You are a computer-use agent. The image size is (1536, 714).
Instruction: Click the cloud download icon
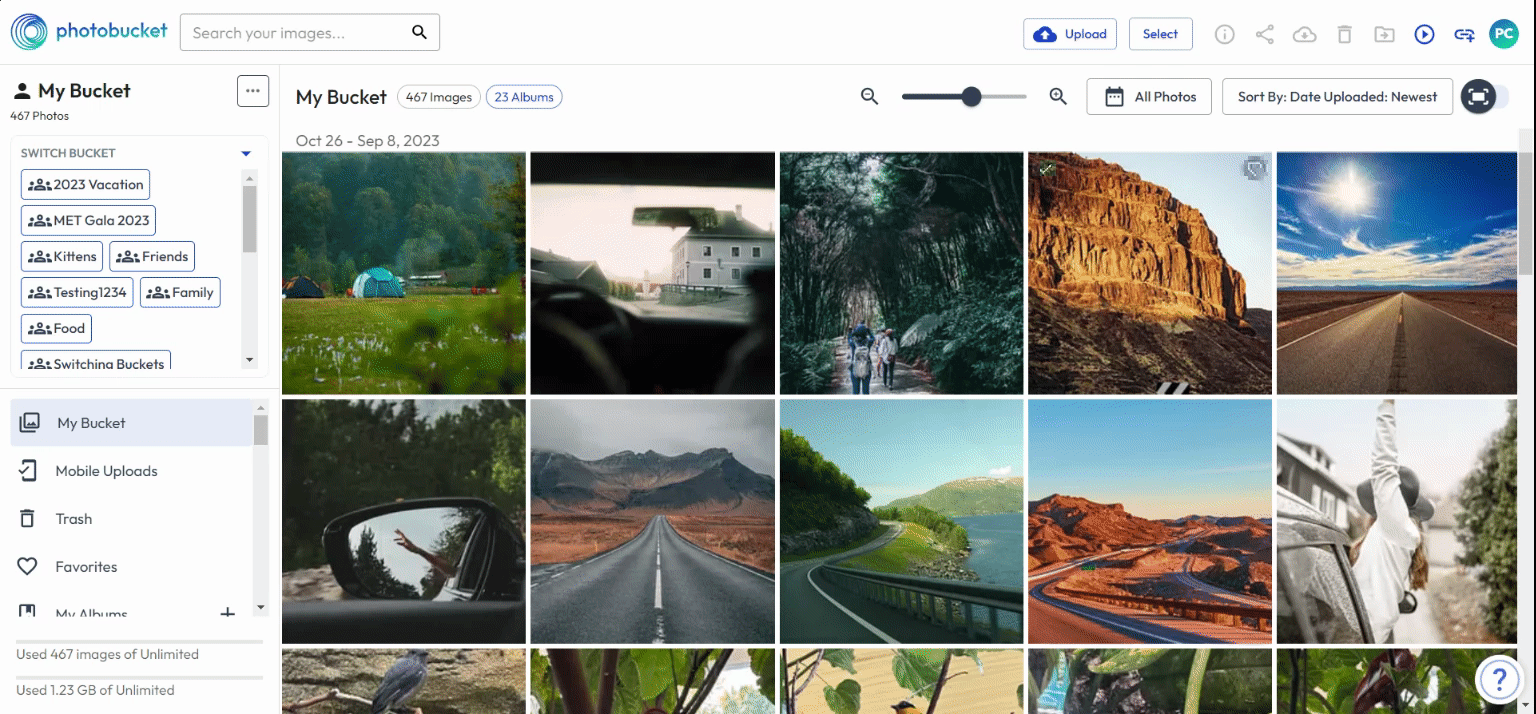(1305, 34)
